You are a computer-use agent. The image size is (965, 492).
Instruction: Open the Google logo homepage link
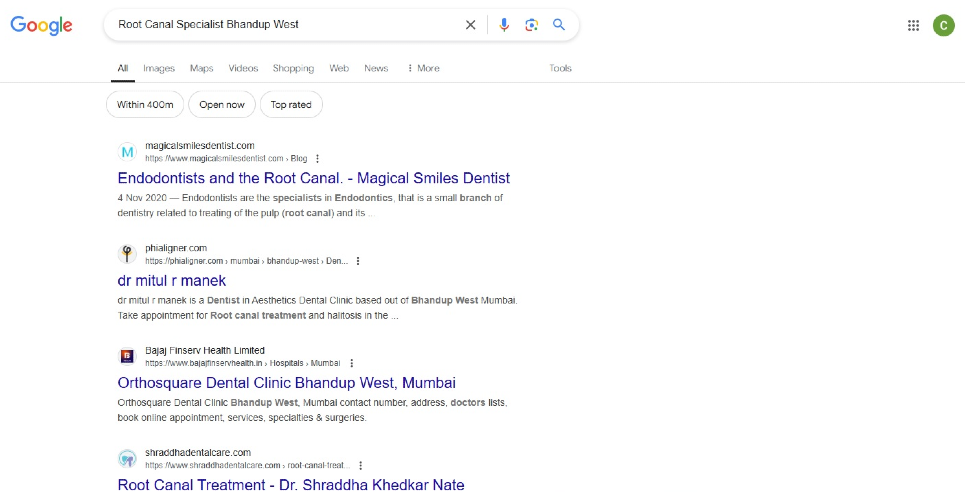tap(41, 25)
